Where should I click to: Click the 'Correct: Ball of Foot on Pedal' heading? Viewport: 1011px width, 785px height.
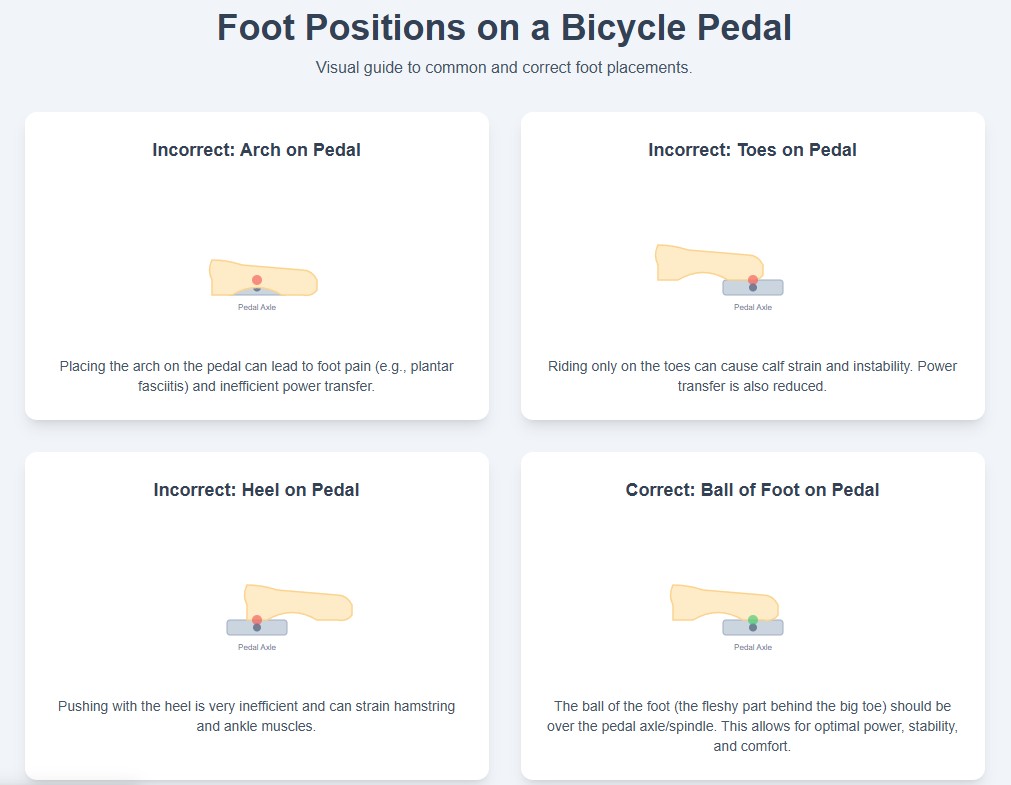click(752, 490)
